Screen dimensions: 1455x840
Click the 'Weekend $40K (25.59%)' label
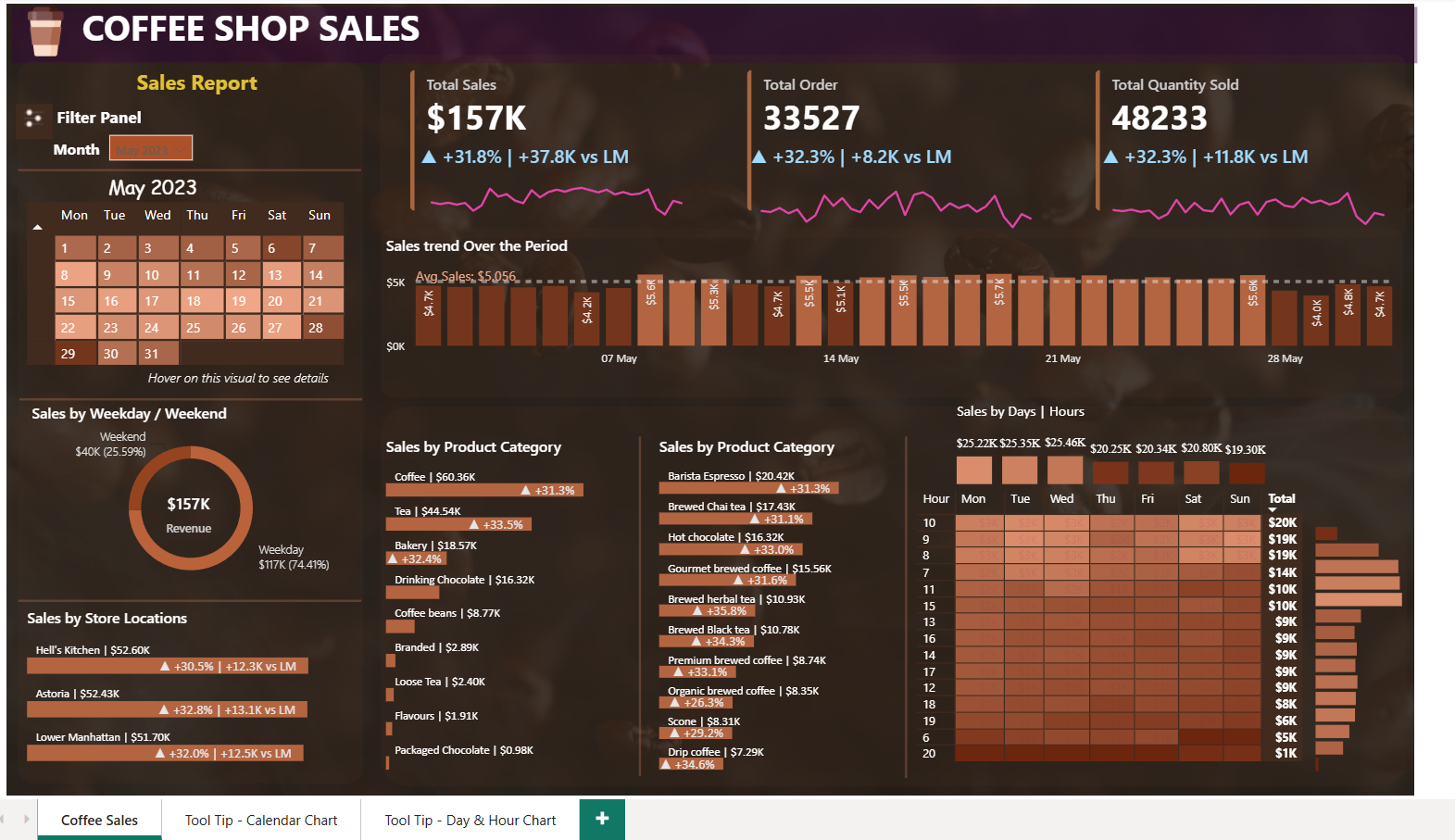[x=111, y=444]
